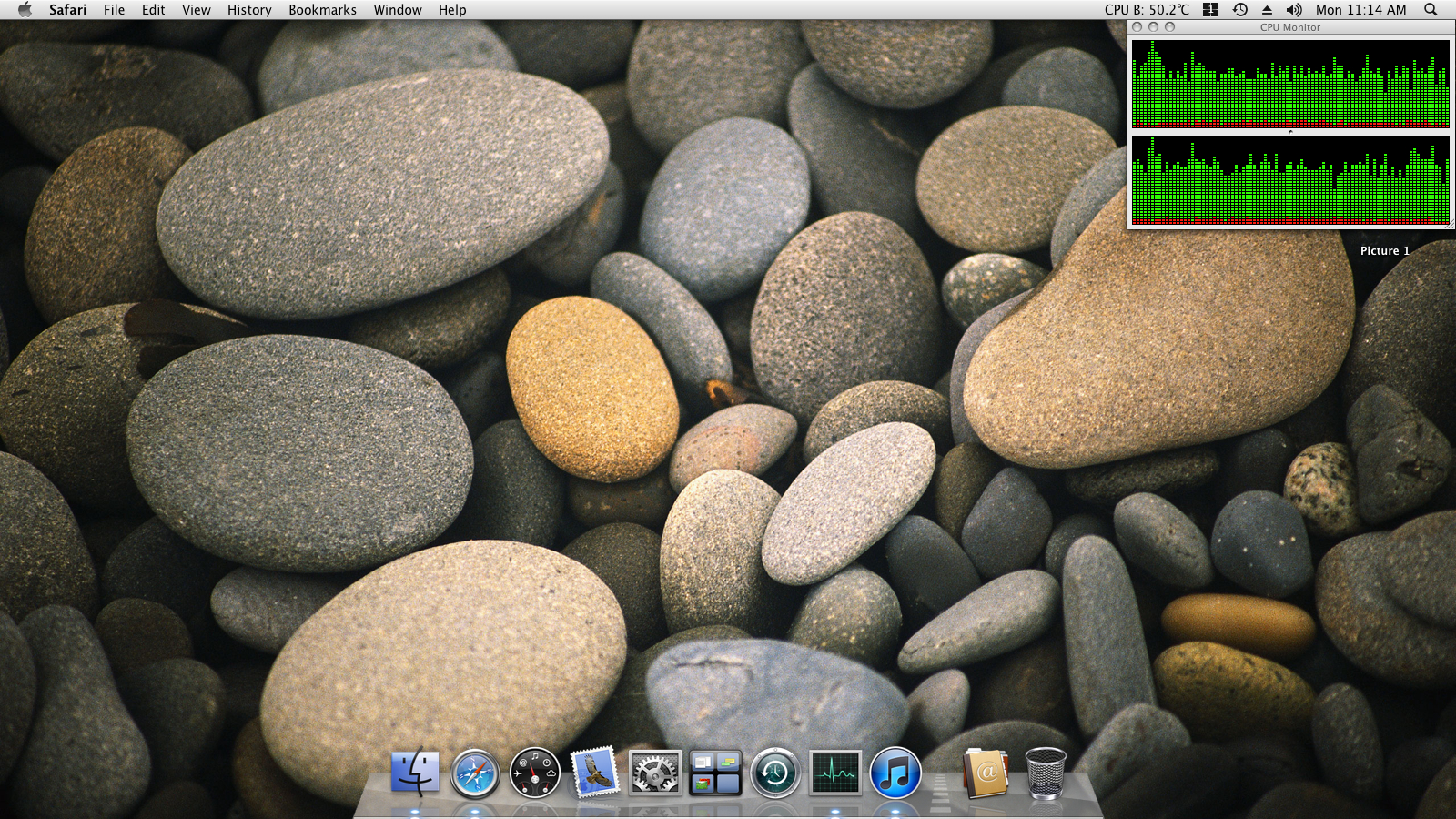Open Mail stamp icon in dock
This screenshot has height=819, width=1456.
(x=595, y=773)
